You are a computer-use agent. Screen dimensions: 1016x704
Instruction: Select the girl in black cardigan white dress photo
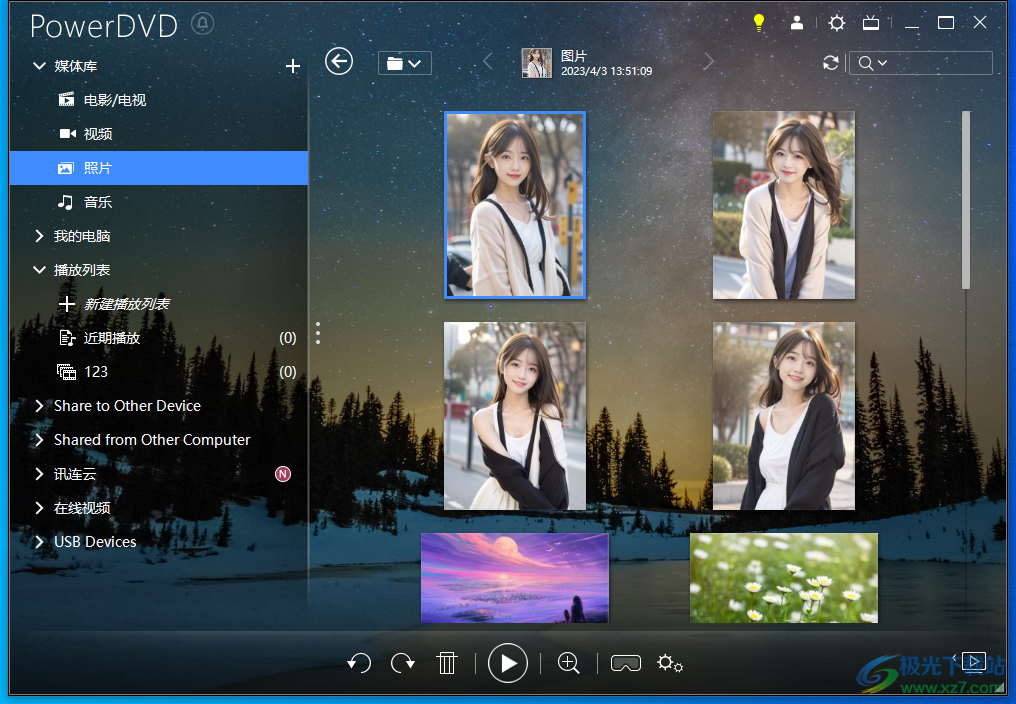coord(784,416)
